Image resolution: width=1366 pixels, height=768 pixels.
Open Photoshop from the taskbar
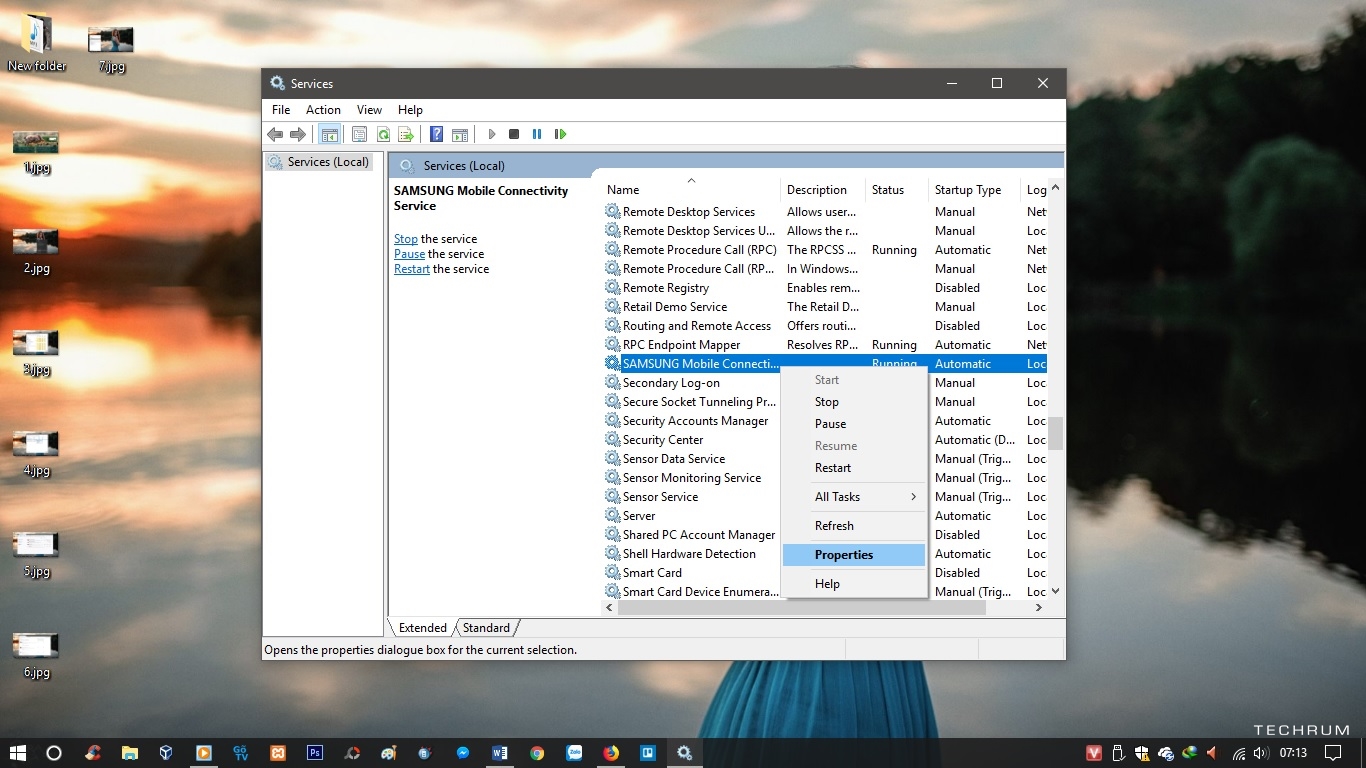(315, 753)
